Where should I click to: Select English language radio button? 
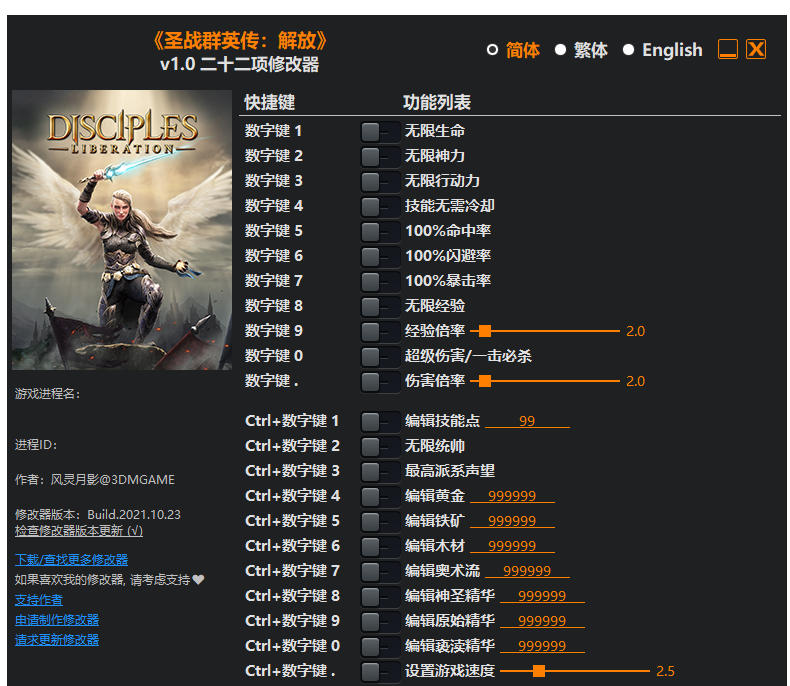tap(628, 50)
